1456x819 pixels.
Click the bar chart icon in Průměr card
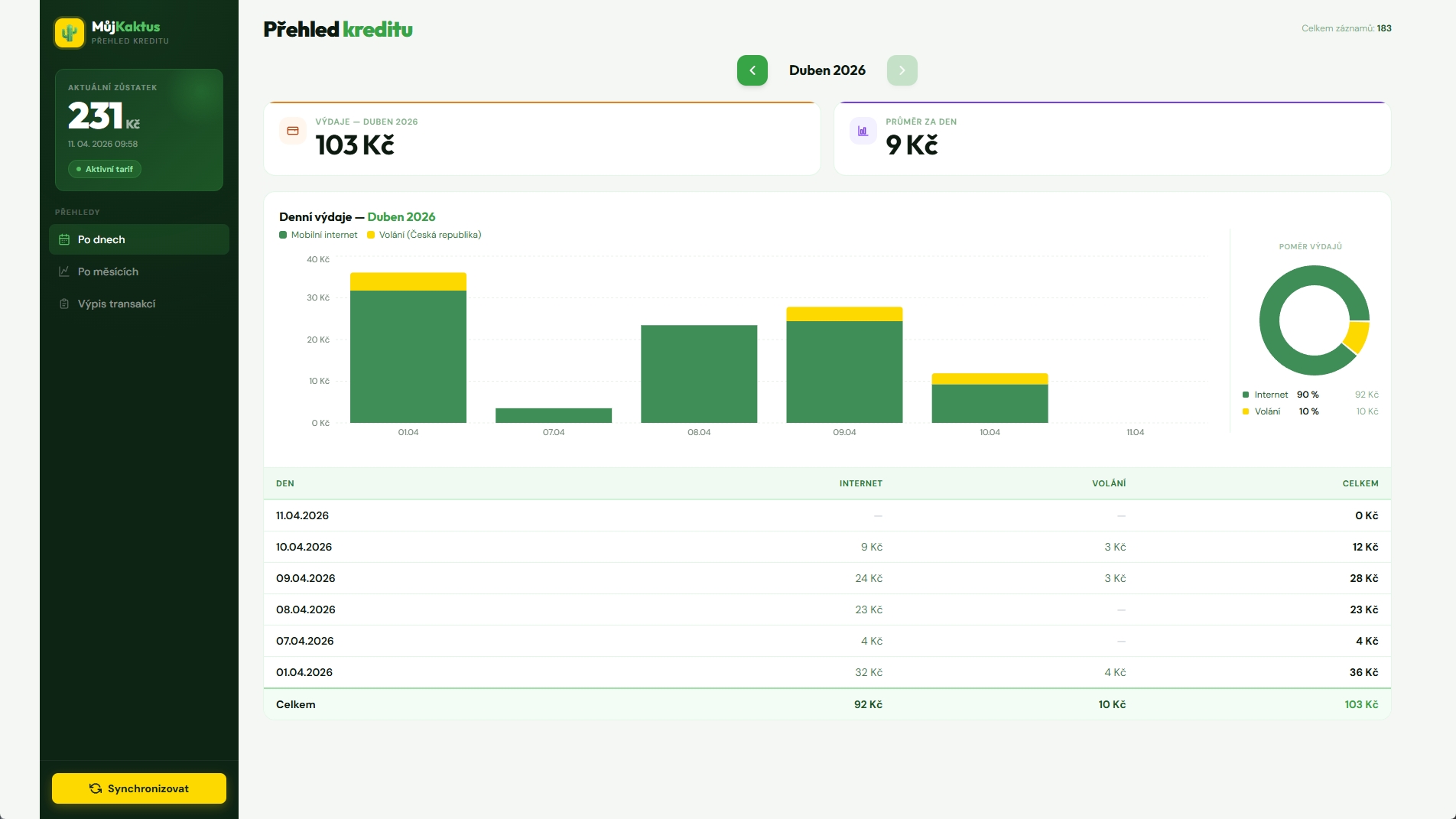point(863,131)
